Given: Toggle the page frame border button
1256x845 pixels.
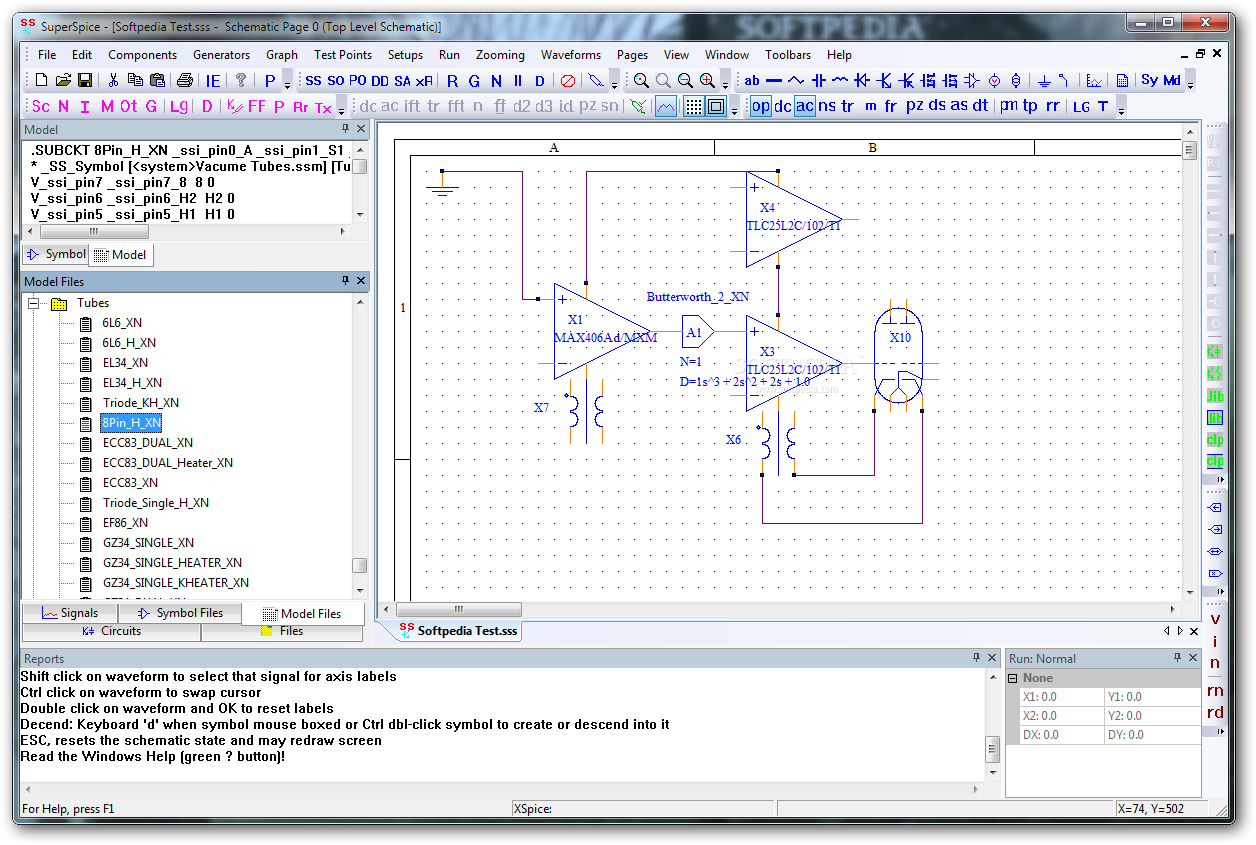Looking at the screenshot, I should pyautogui.click(x=716, y=106).
